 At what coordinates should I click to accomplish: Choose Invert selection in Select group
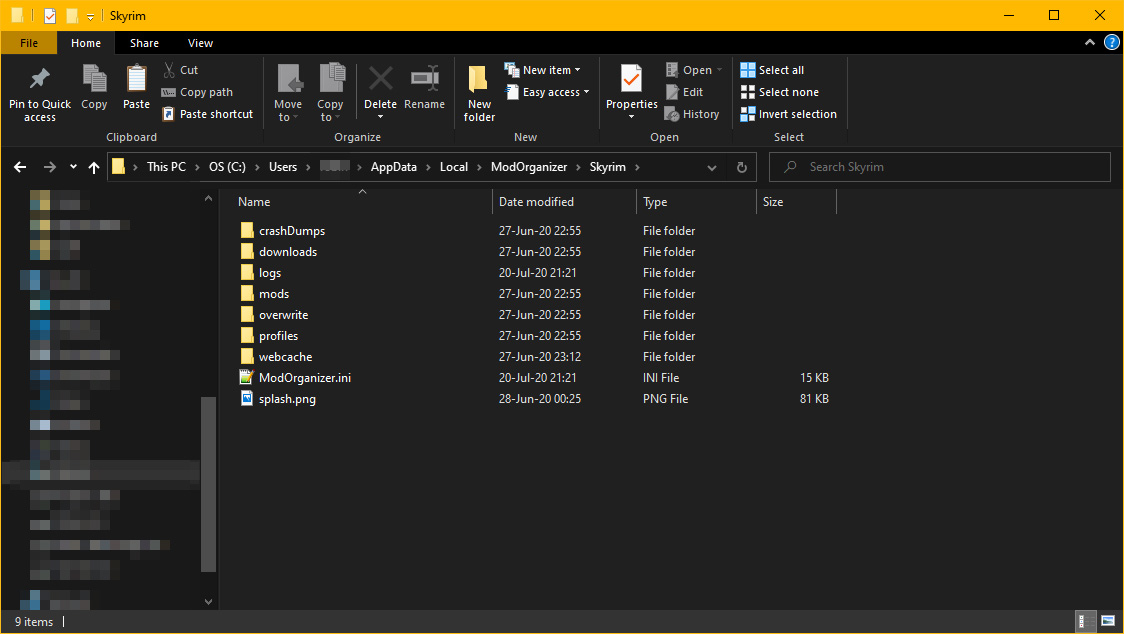coord(788,114)
